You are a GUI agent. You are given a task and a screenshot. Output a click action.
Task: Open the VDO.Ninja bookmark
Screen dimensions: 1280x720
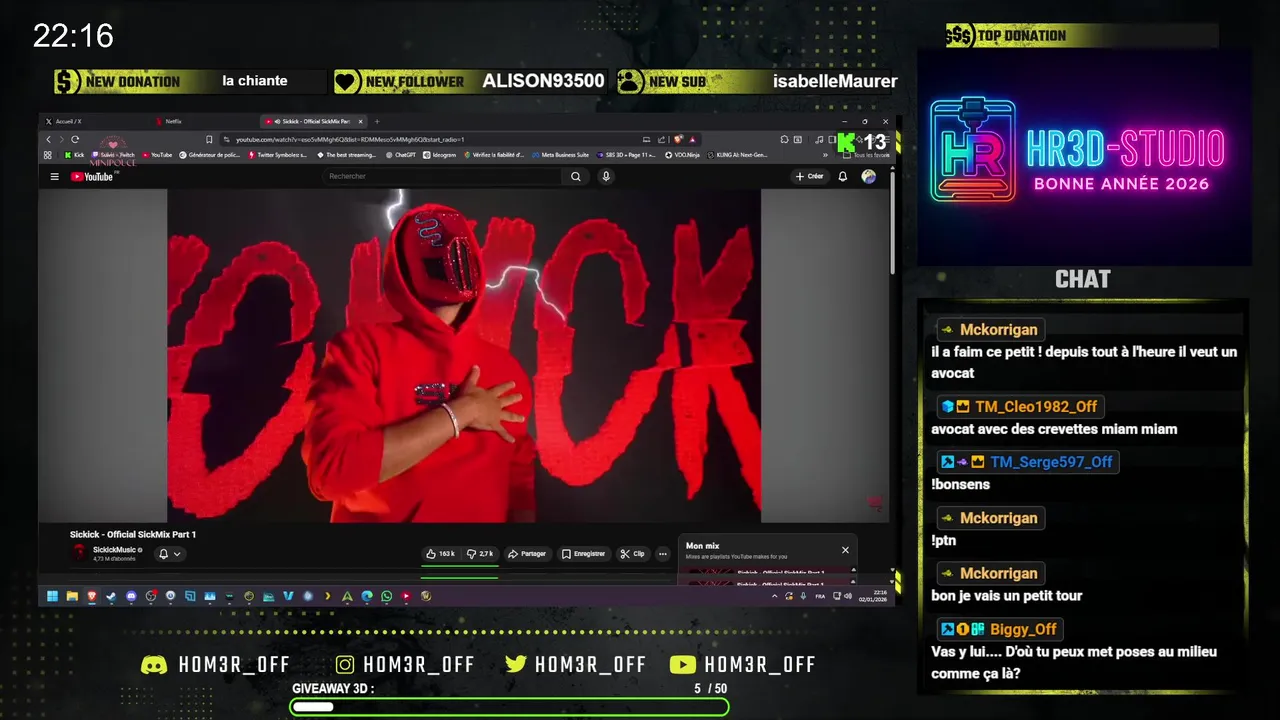point(682,155)
